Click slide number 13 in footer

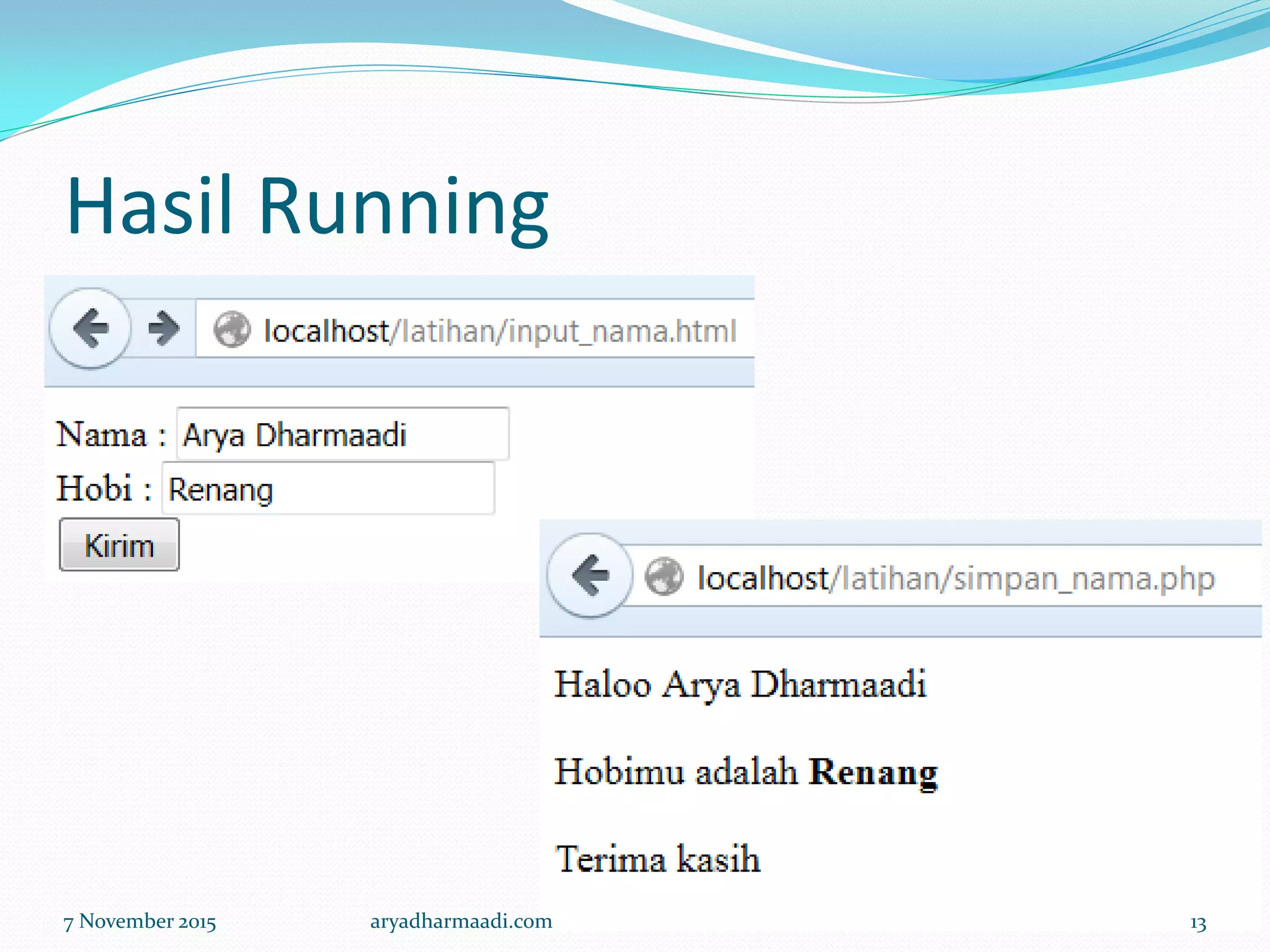pyautogui.click(x=1197, y=923)
